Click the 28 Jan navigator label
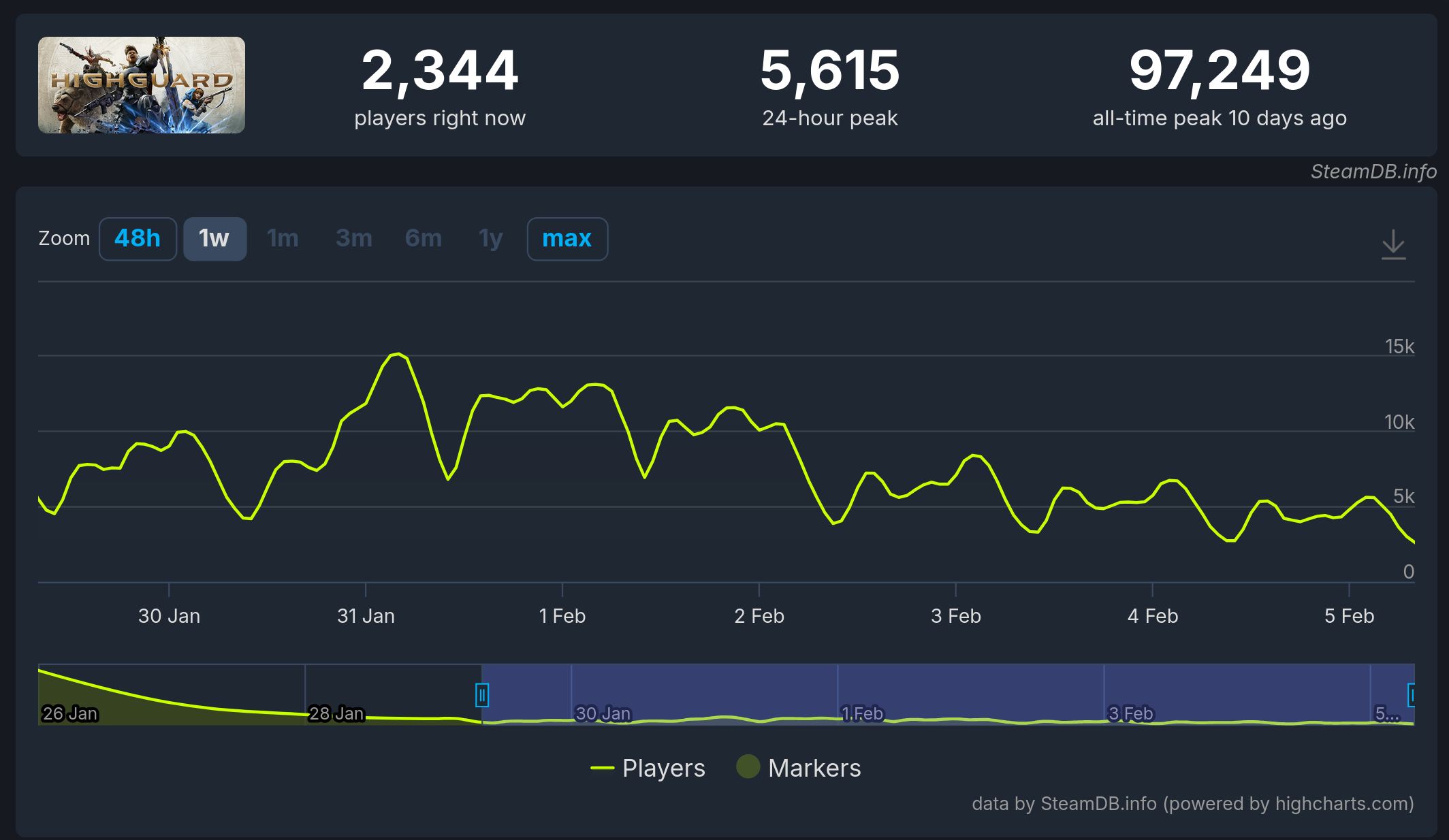Viewport: 1449px width, 840px height. pyautogui.click(x=336, y=713)
